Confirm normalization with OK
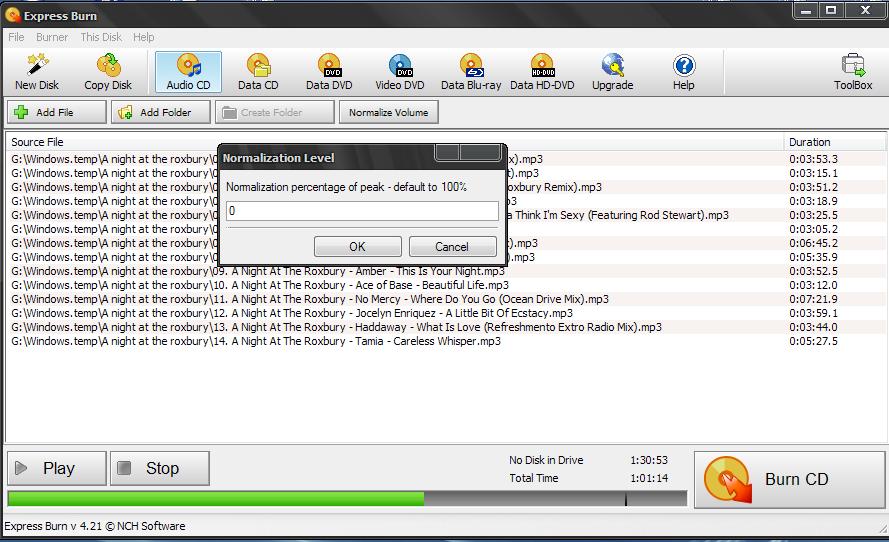The image size is (889, 542). coord(357,247)
